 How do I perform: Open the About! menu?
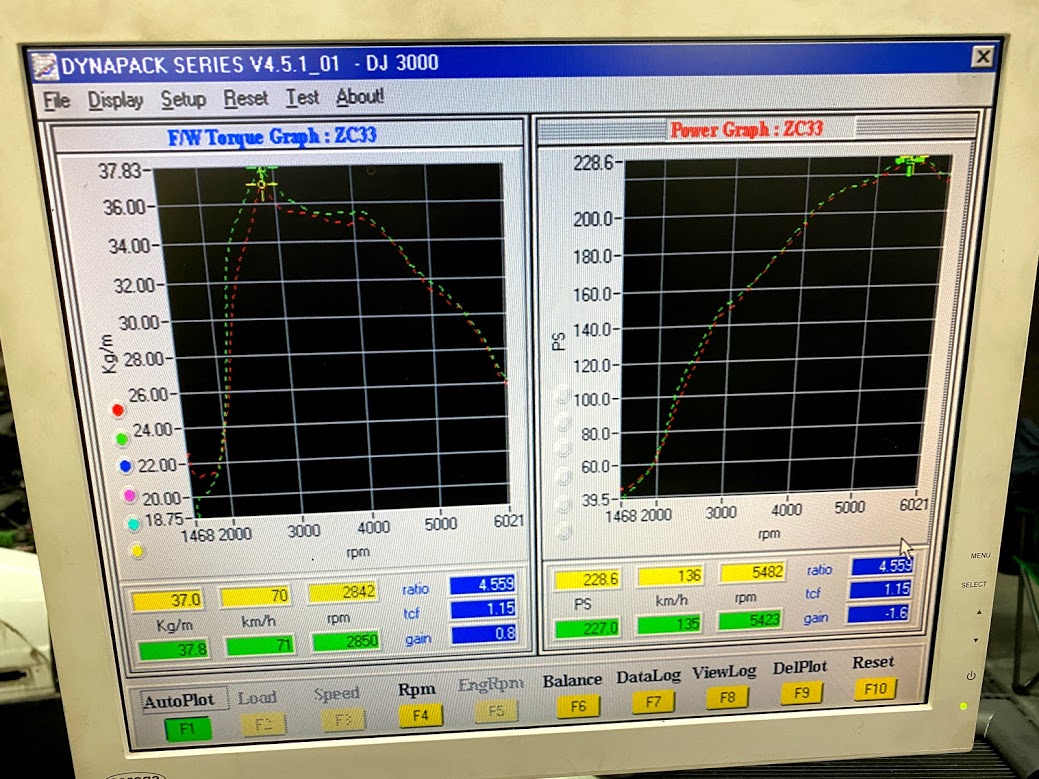(360, 97)
